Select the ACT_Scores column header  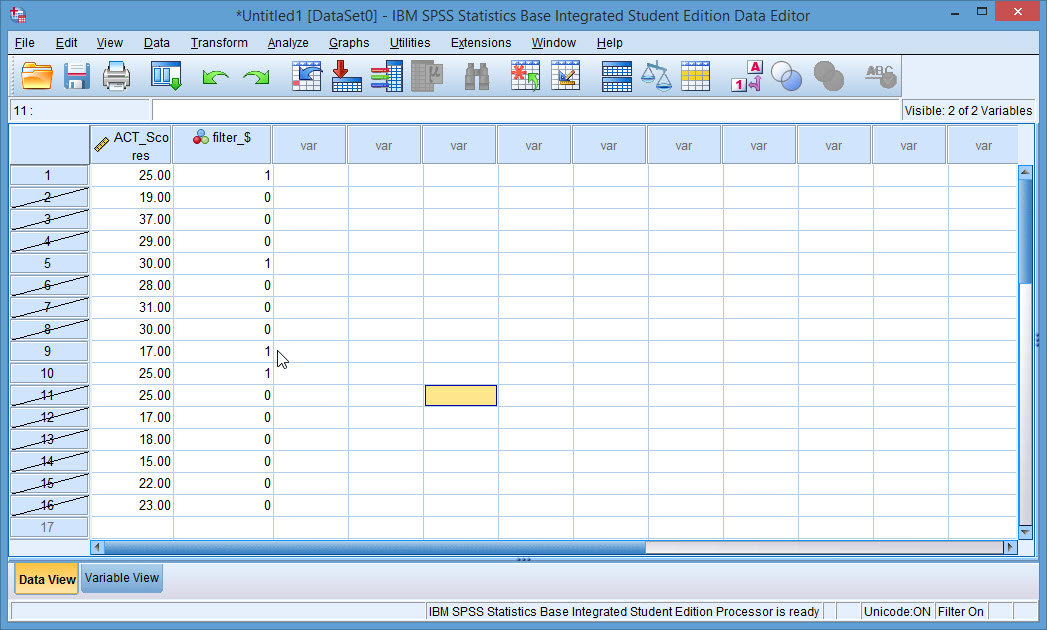(132, 145)
